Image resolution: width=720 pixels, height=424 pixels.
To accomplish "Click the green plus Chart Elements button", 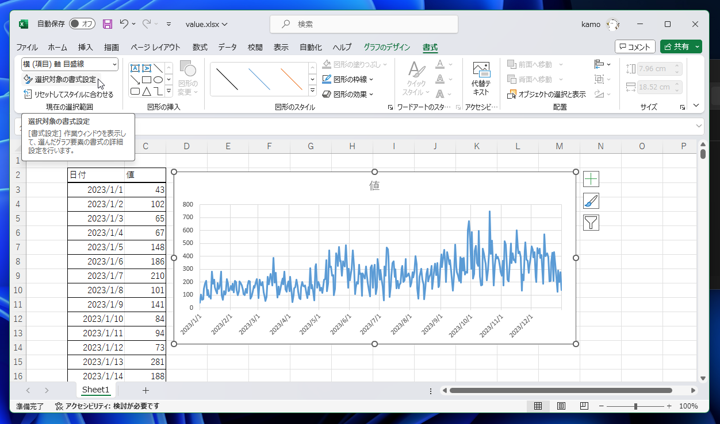I will pyautogui.click(x=591, y=179).
